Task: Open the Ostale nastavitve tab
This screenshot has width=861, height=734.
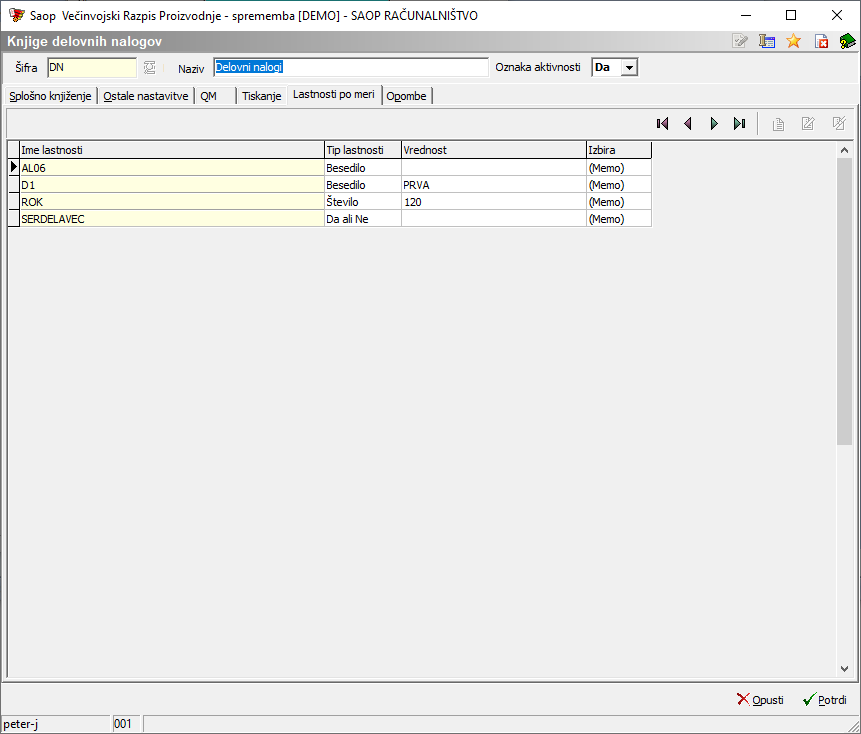Action: (x=146, y=96)
